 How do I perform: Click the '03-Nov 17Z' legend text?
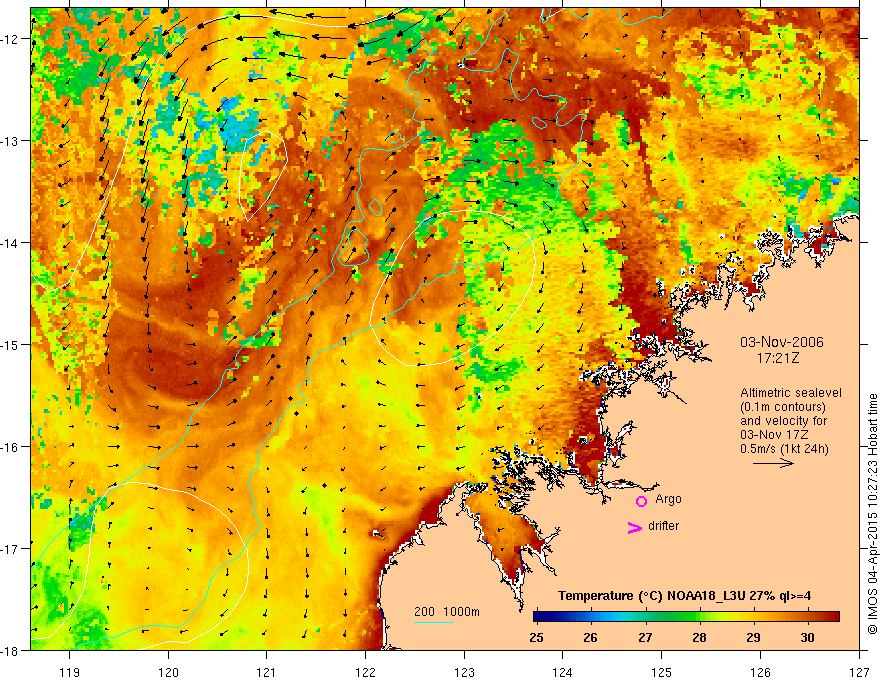(772, 435)
